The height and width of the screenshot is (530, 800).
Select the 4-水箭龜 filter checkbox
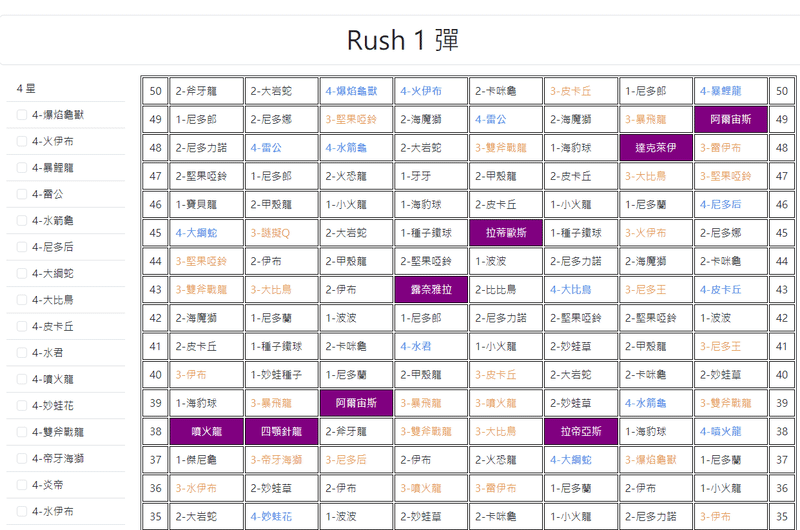(22, 220)
